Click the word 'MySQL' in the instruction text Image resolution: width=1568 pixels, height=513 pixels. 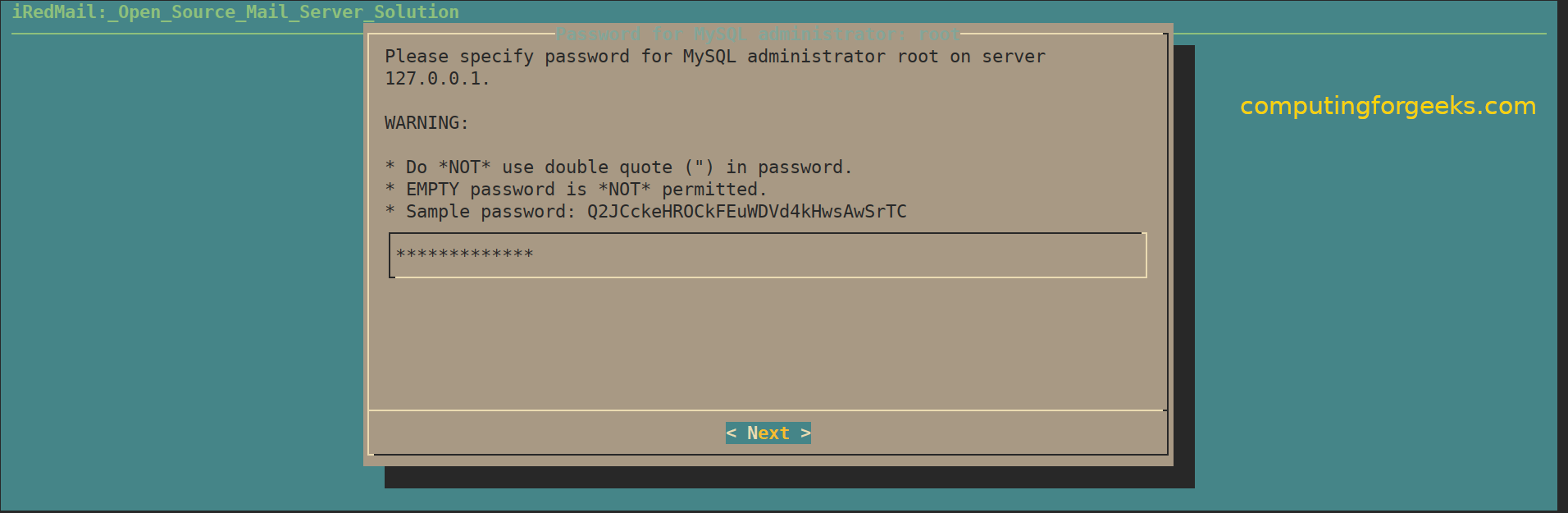pyautogui.click(x=709, y=57)
